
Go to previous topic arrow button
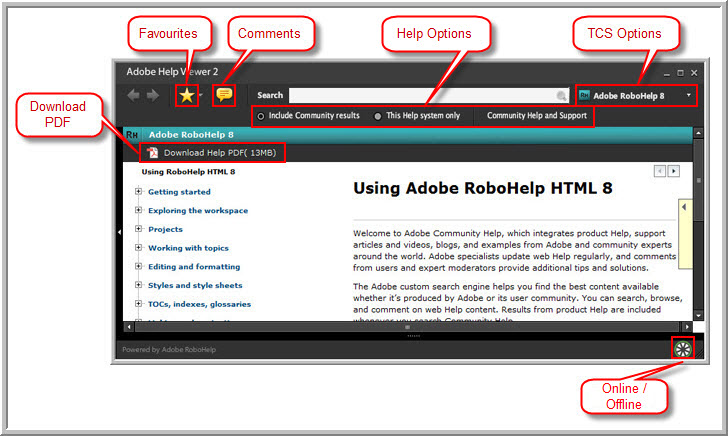[x=660, y=171]
